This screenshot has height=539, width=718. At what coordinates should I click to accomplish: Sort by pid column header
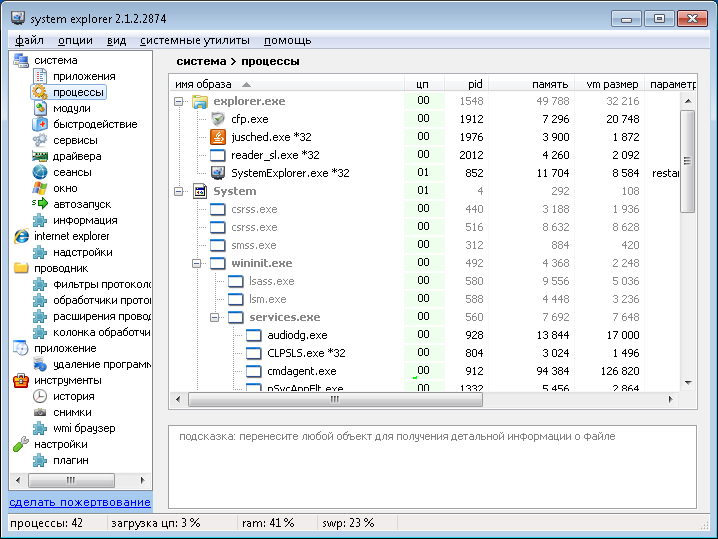[466, 84]
